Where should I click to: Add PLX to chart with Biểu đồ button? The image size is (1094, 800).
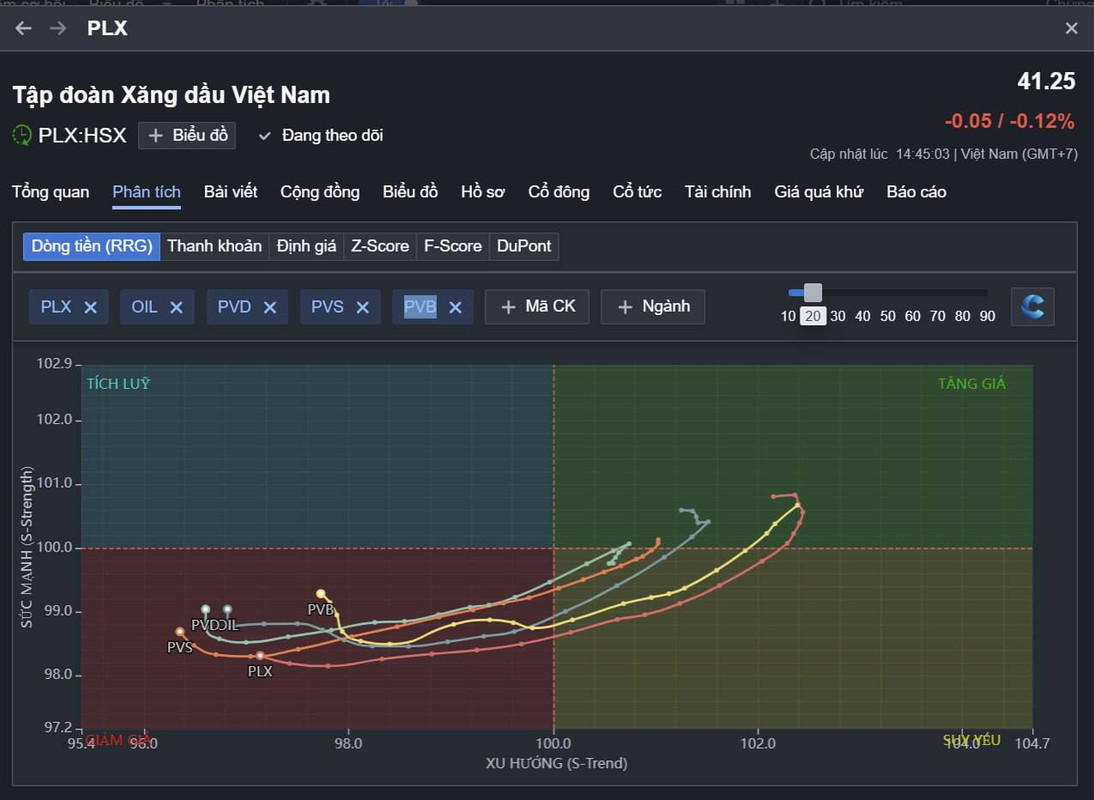187,135
